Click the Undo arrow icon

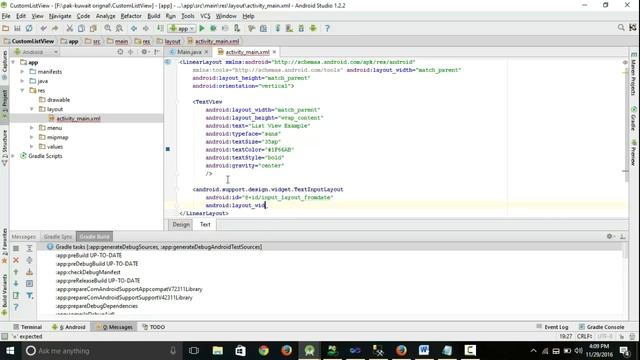[43, 28]
